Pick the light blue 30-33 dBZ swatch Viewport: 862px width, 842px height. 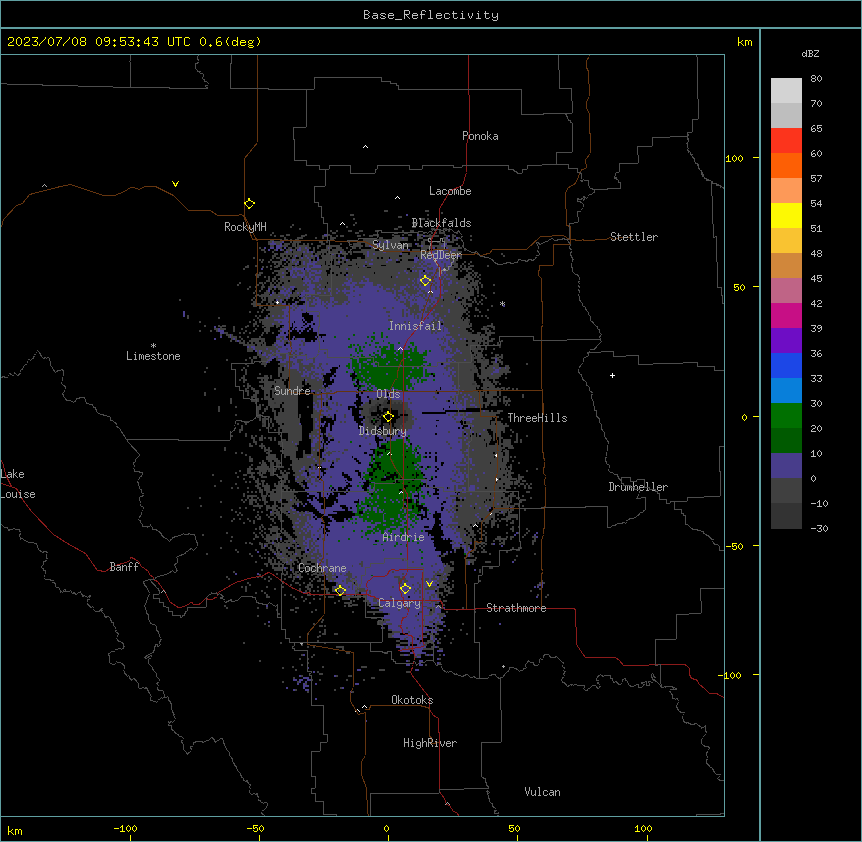(786, 391)
